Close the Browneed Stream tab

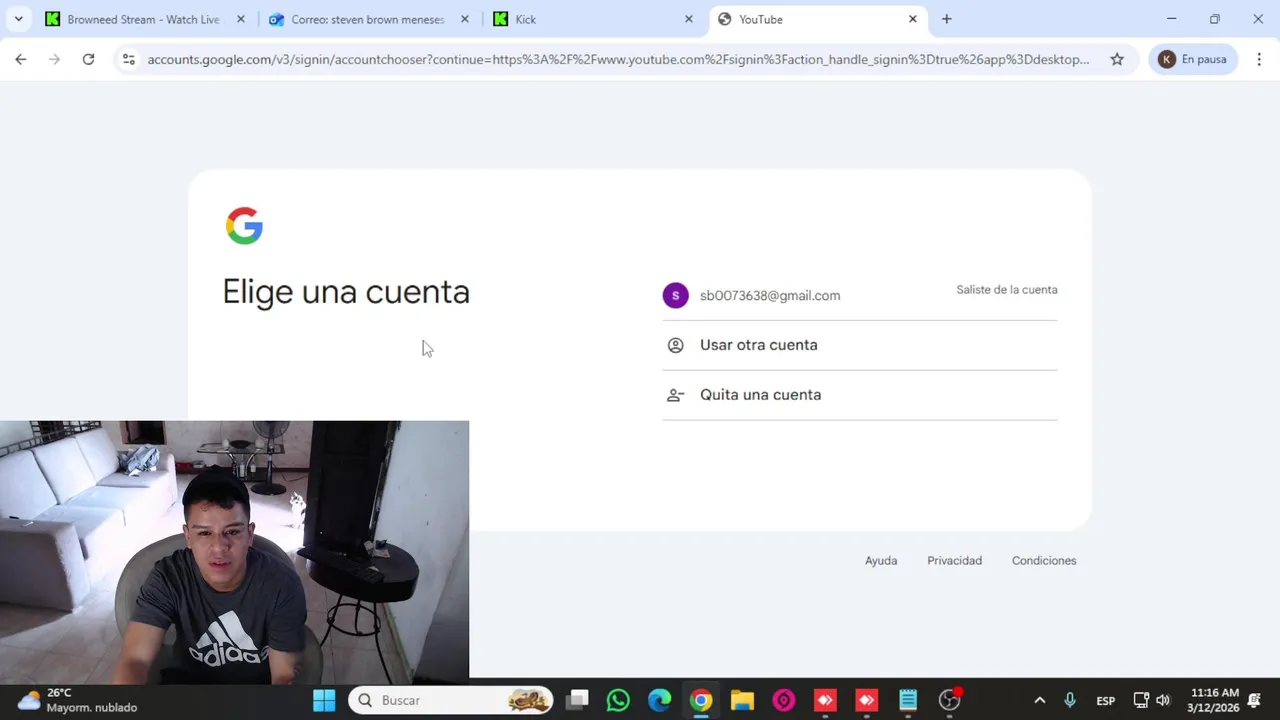(x=240, y=19)
